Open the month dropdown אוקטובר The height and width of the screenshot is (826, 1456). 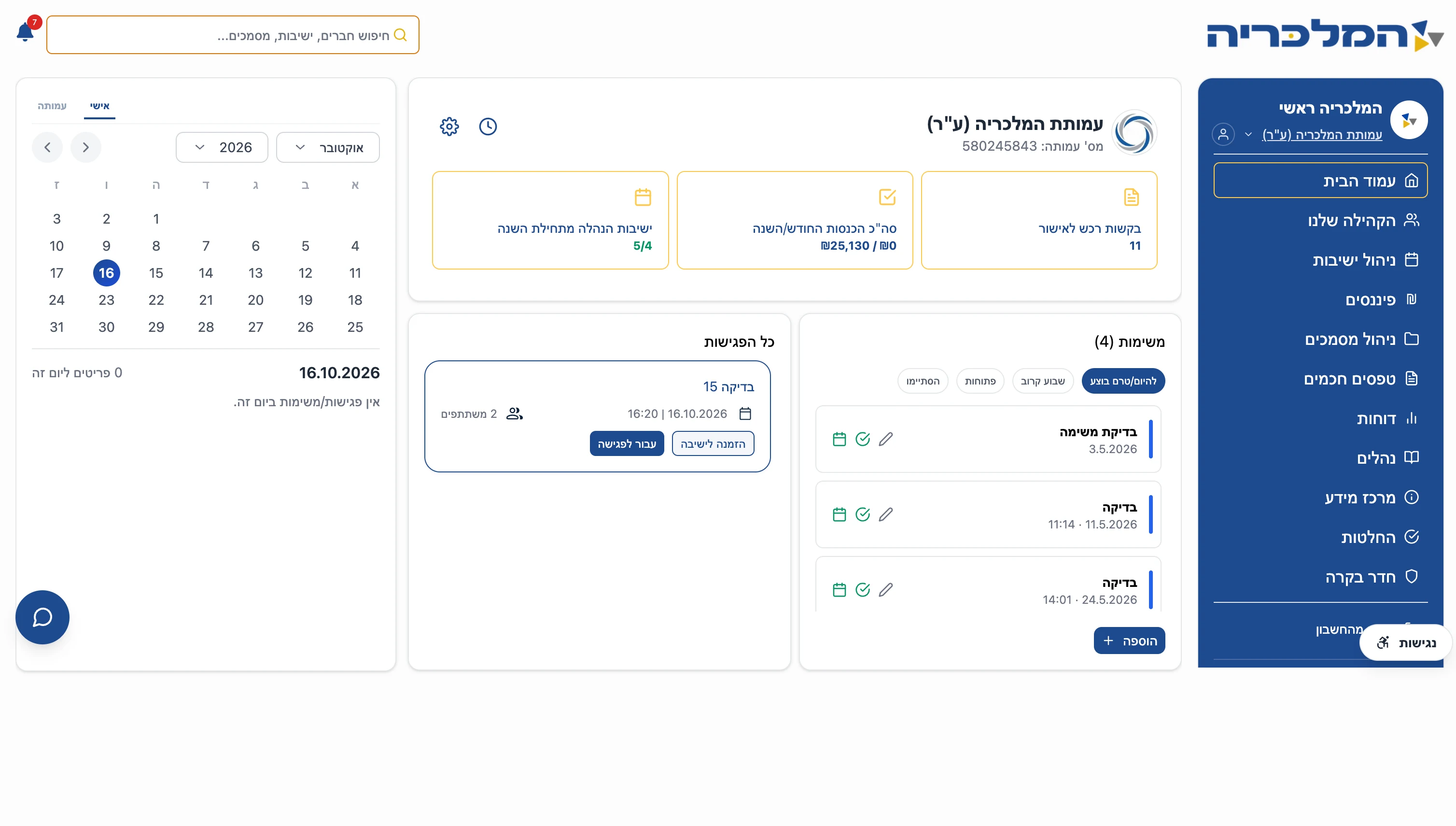(328, 147)
